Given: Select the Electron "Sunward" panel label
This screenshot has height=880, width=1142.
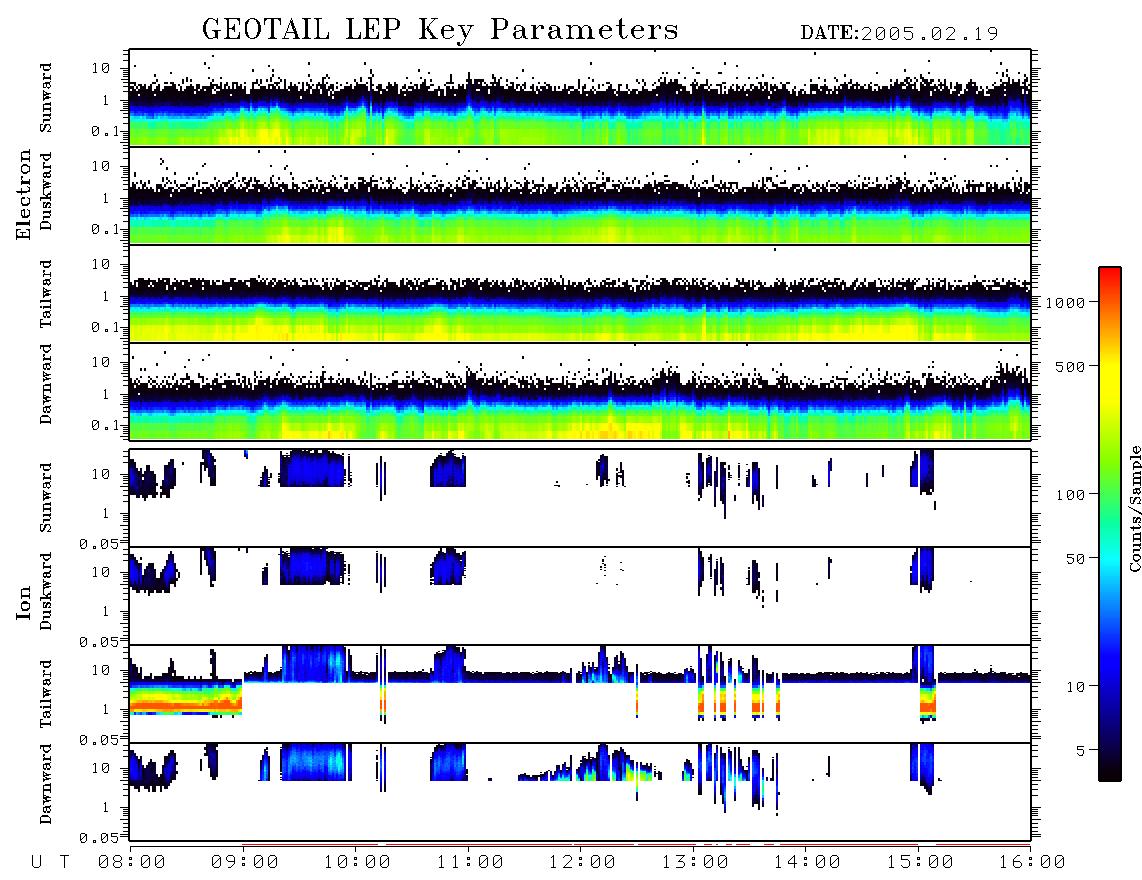Looking at the screenshot, I should [x=46, y=98].
